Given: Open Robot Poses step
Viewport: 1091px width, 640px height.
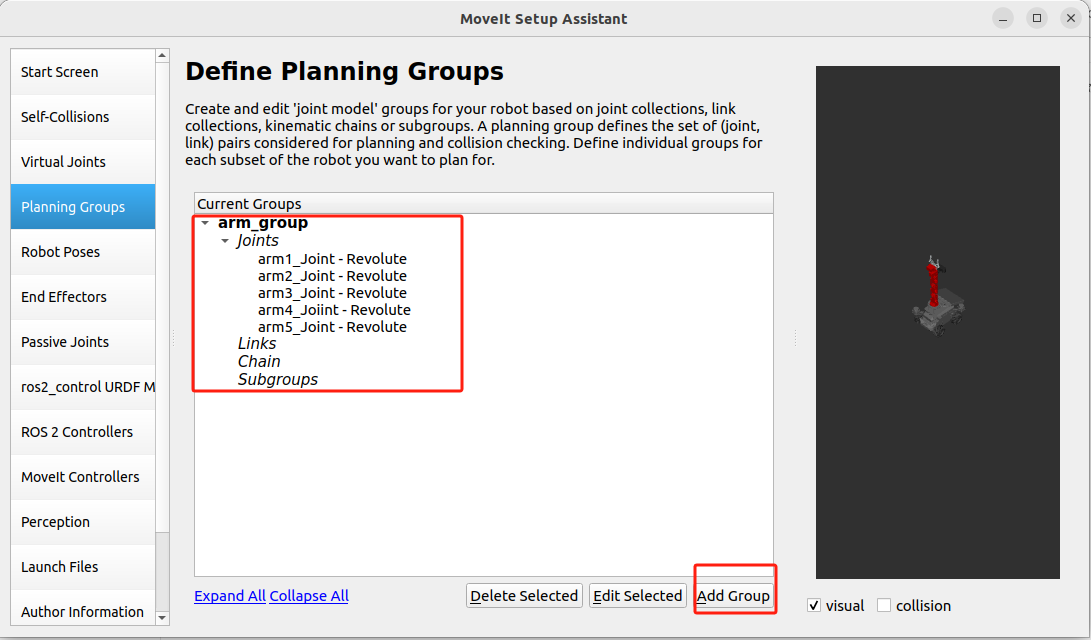Looking at the screenshot, I should point(83,252).
